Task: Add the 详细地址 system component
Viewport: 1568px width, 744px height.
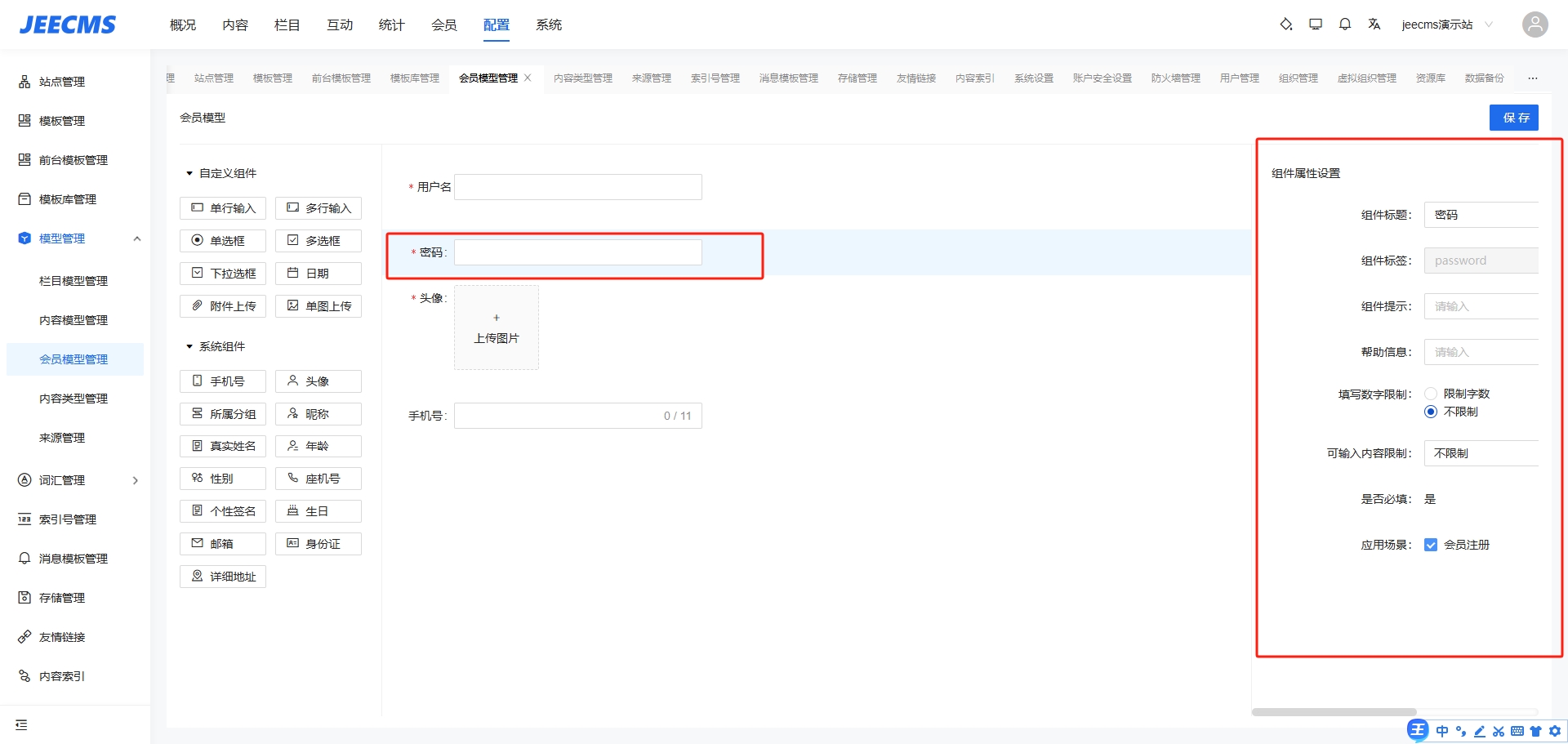Action: click(223, 577)
